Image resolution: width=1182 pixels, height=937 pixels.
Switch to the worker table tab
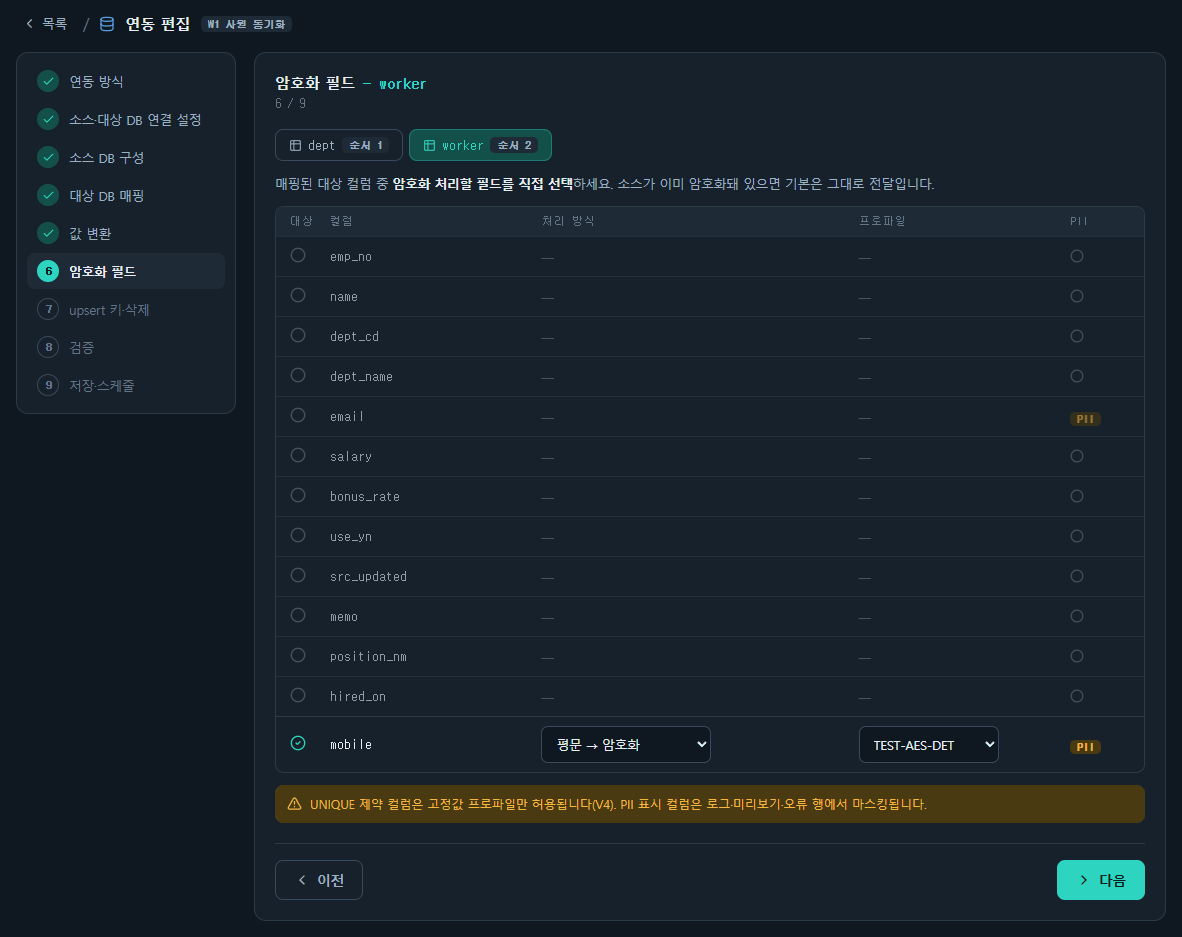coord(480,145)
